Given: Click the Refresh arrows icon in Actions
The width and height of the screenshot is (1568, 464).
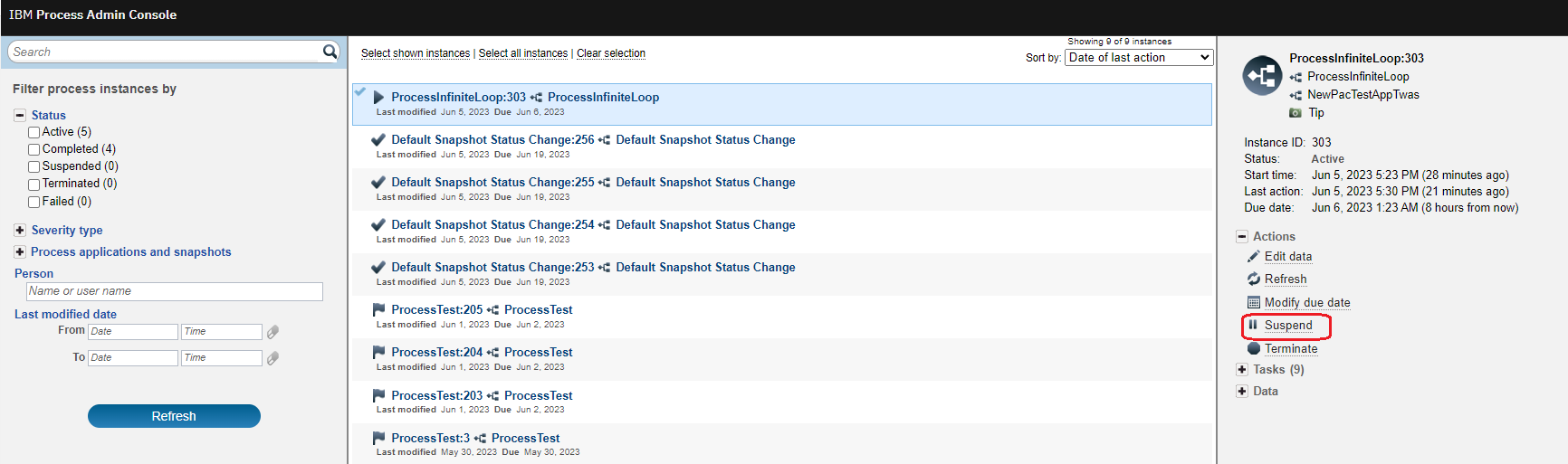Looking at the screenshot, I should click(x=1254, y=279).
